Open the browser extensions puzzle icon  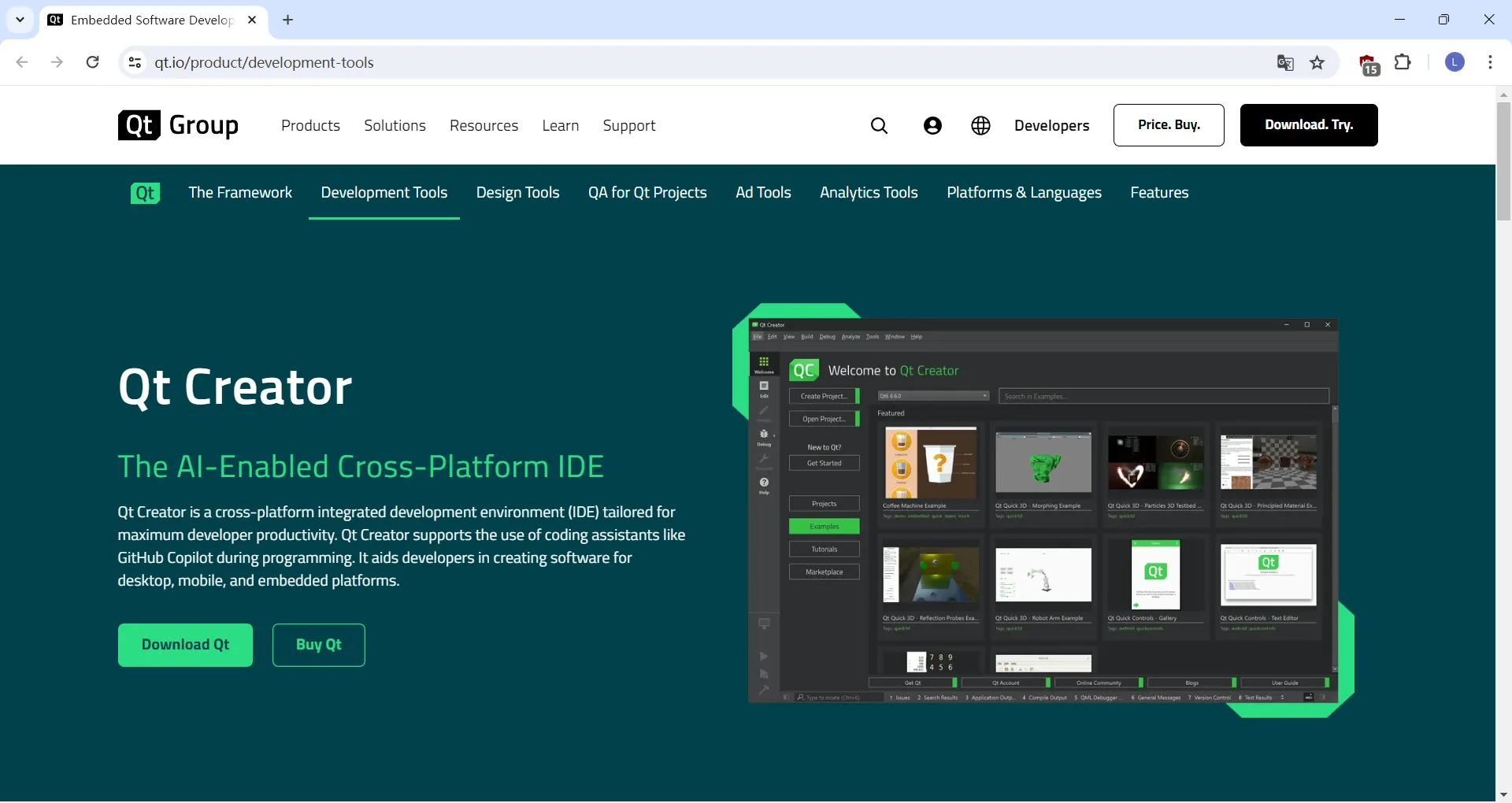[x=1403, y=62]
